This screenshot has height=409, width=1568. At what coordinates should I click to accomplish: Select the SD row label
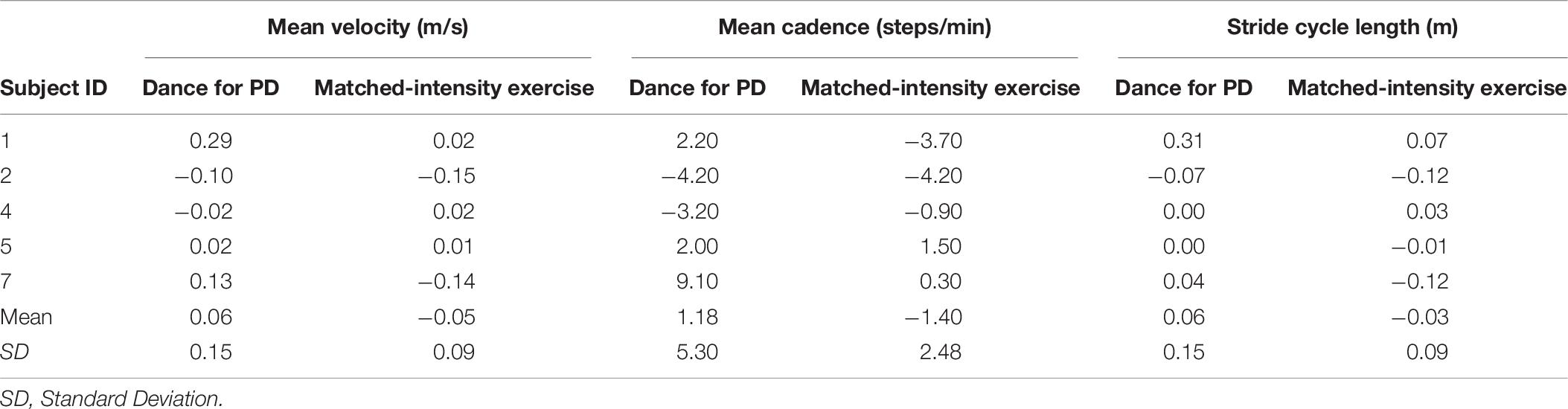(x=15, y=352)
